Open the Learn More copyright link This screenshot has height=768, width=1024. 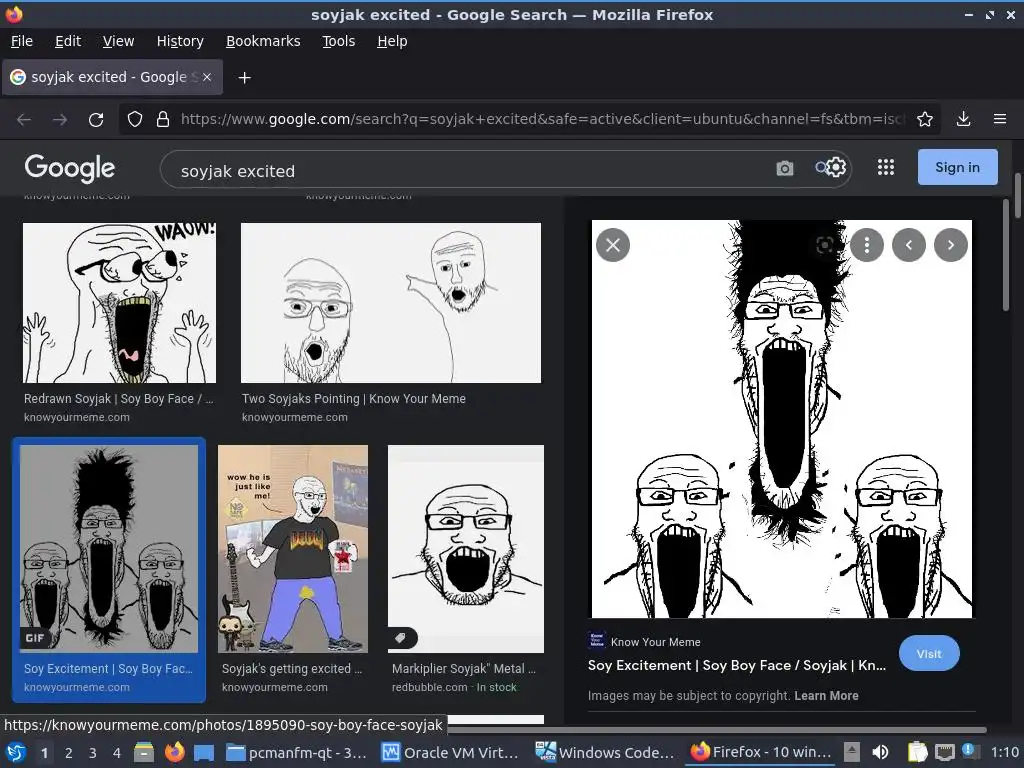pyautogui.click(x=826, y=696)
